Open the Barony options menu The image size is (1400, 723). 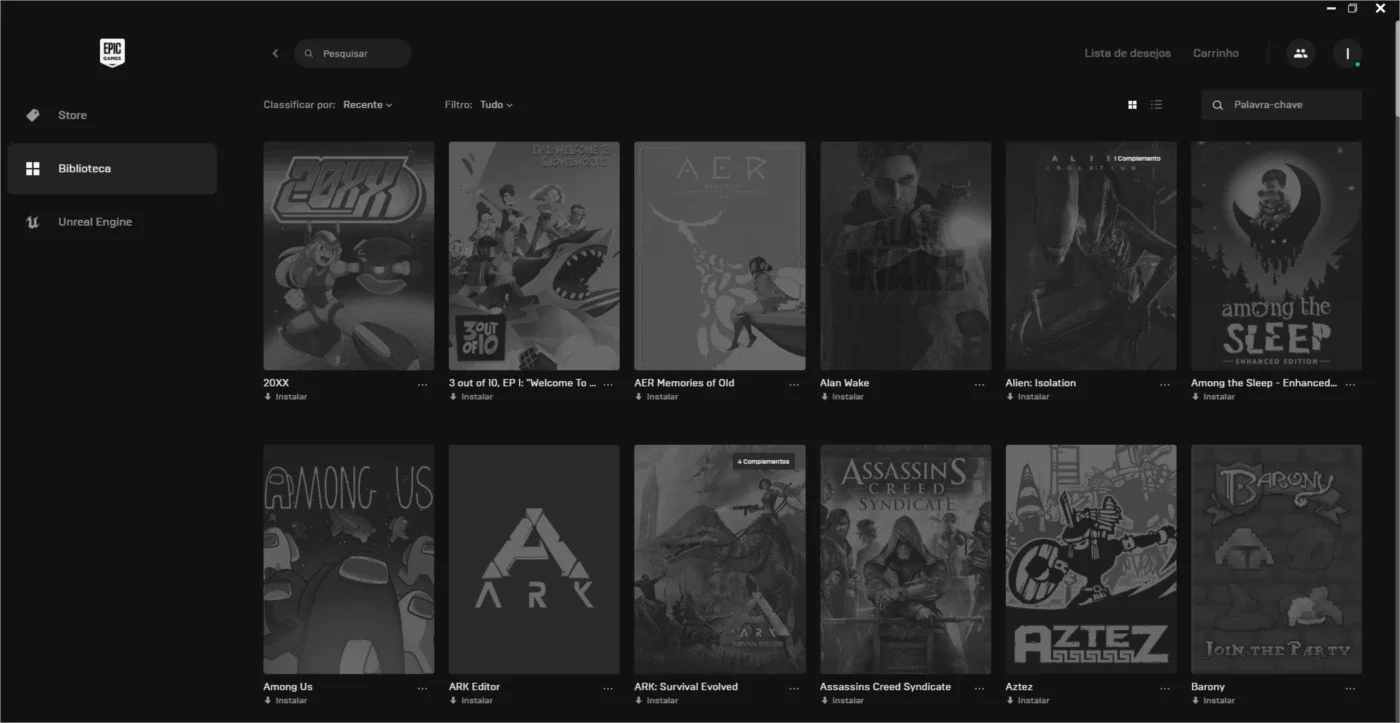coord(1350,688)
